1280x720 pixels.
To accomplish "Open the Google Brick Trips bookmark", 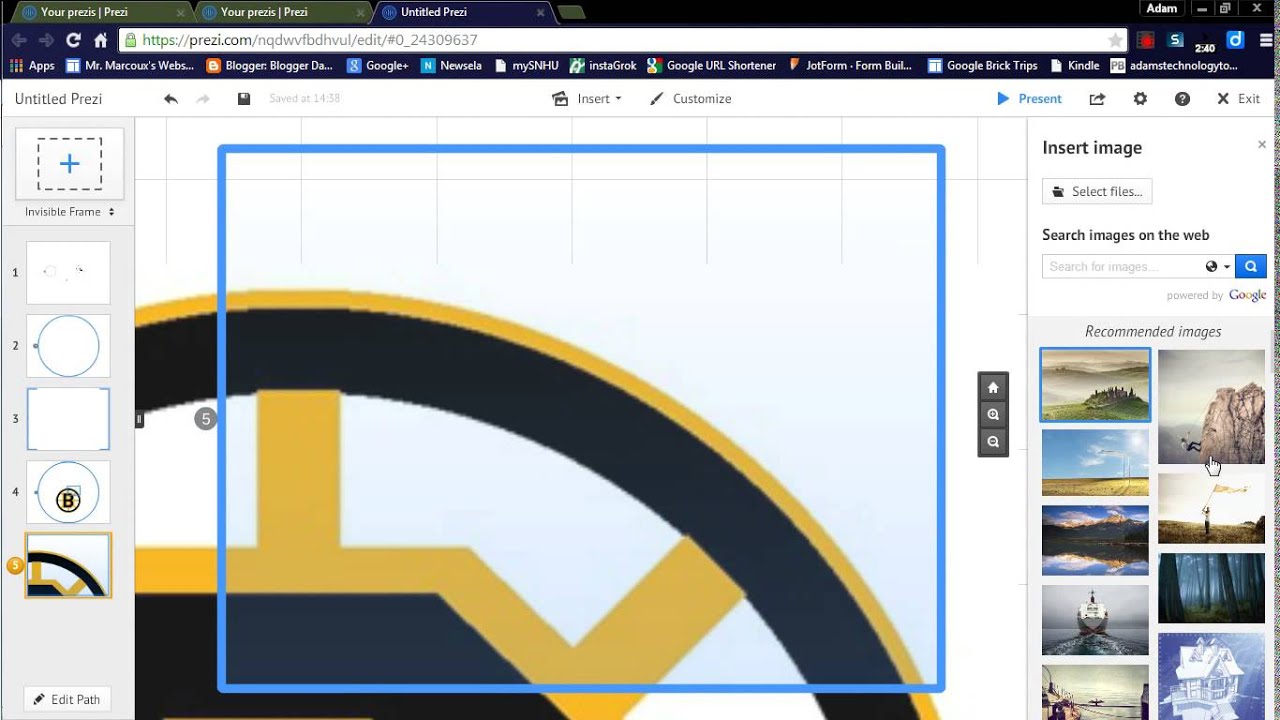I will click(983, 66).
